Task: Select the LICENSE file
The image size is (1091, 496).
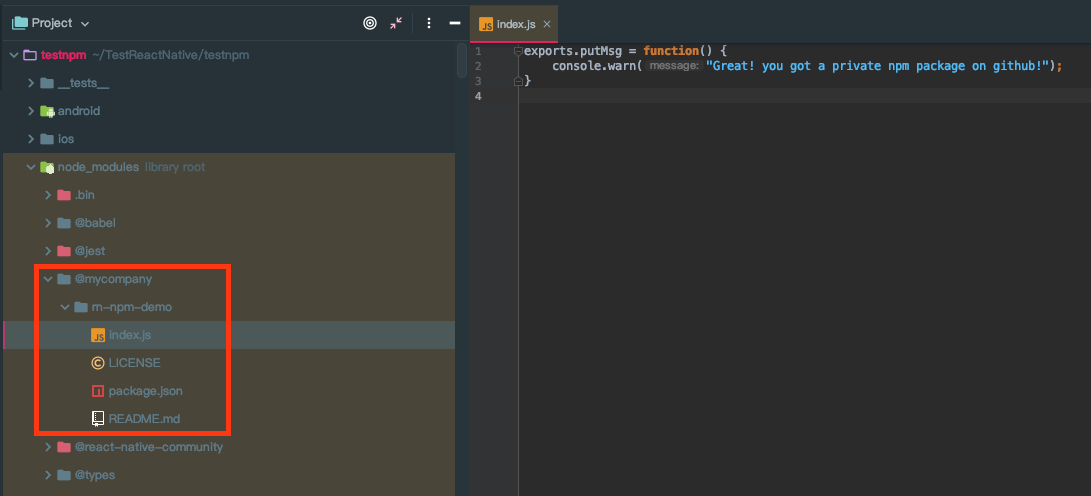Action: [134, 363]
